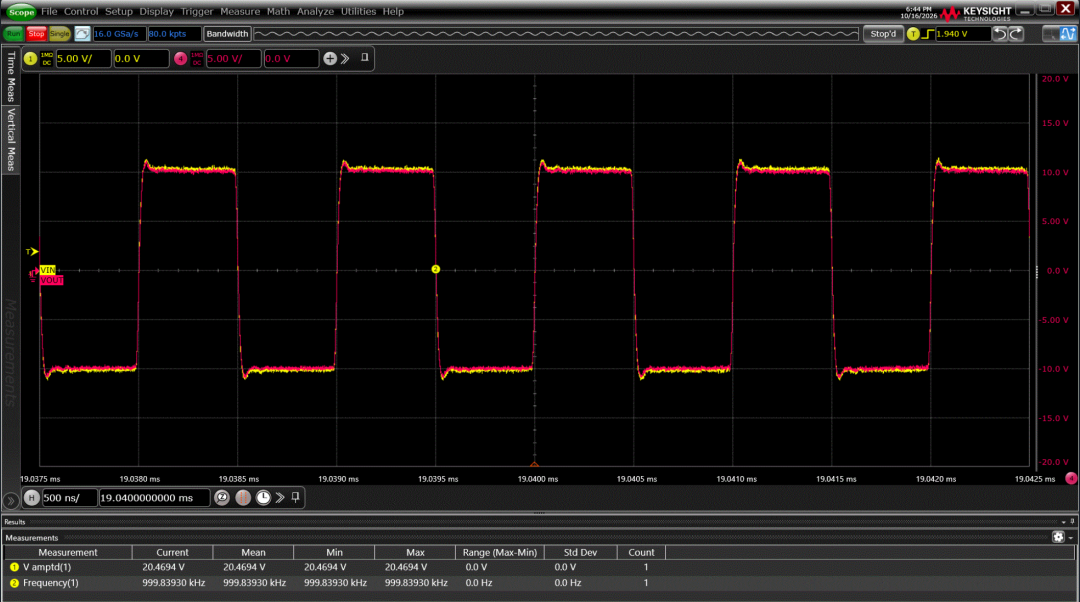Viewport: 1080px width, 602px height.
Task: Open the Time Meas side tab
Action: [10, 76]
